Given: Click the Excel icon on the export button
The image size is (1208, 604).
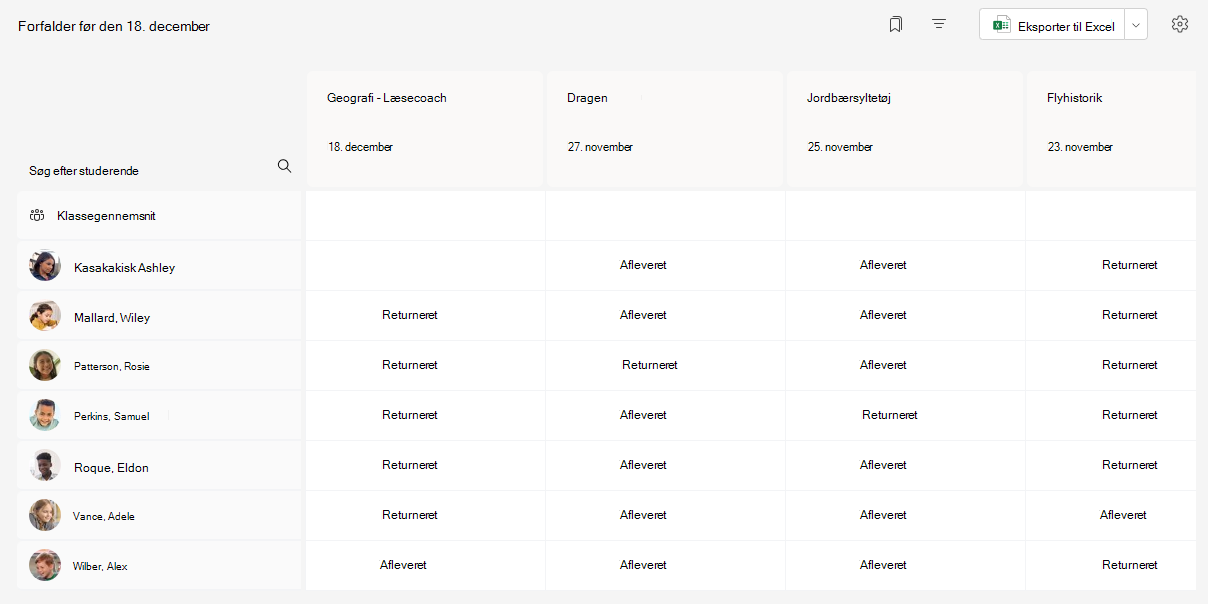Looking at the screenshot, I should [x=1000, y=26].
